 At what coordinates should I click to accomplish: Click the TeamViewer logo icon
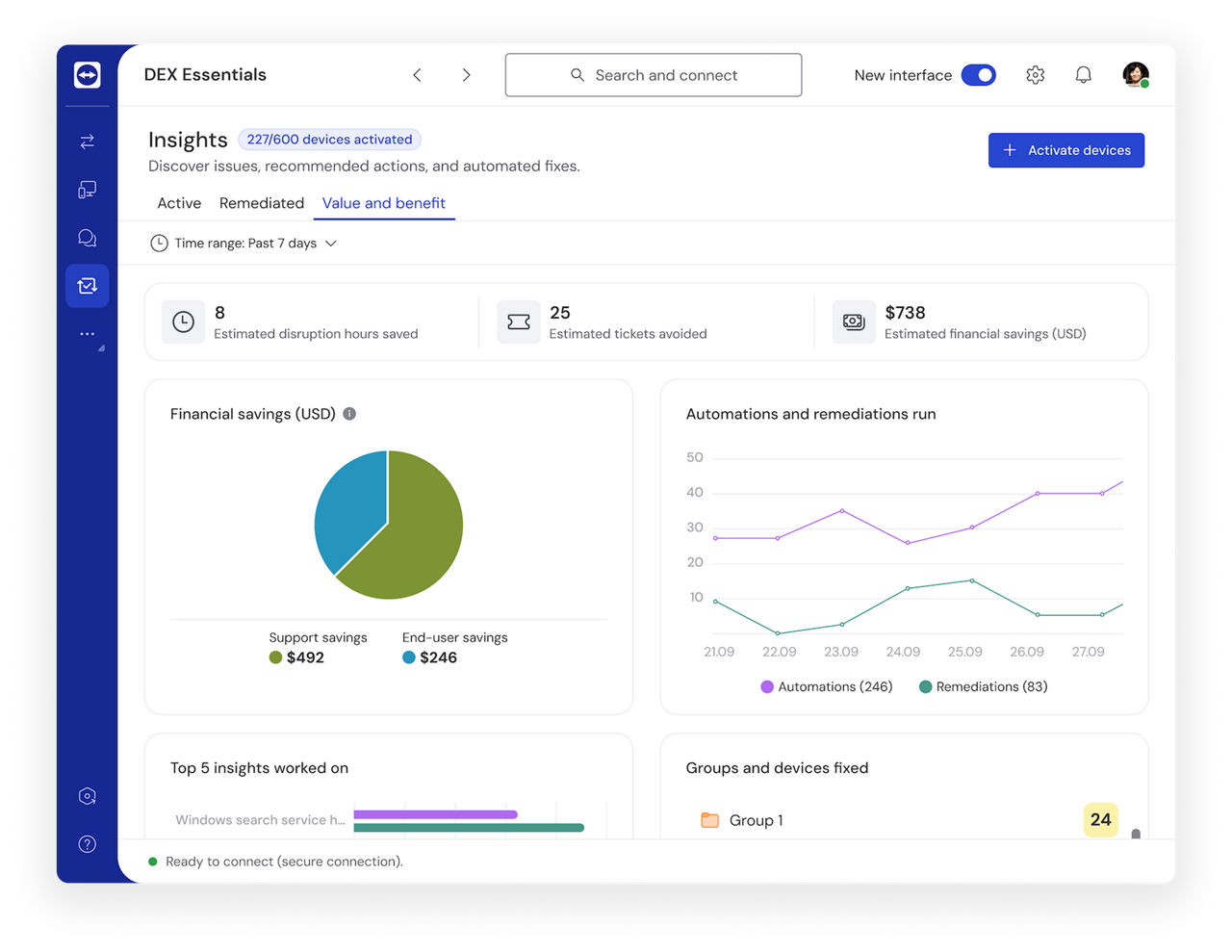[86, 74]
